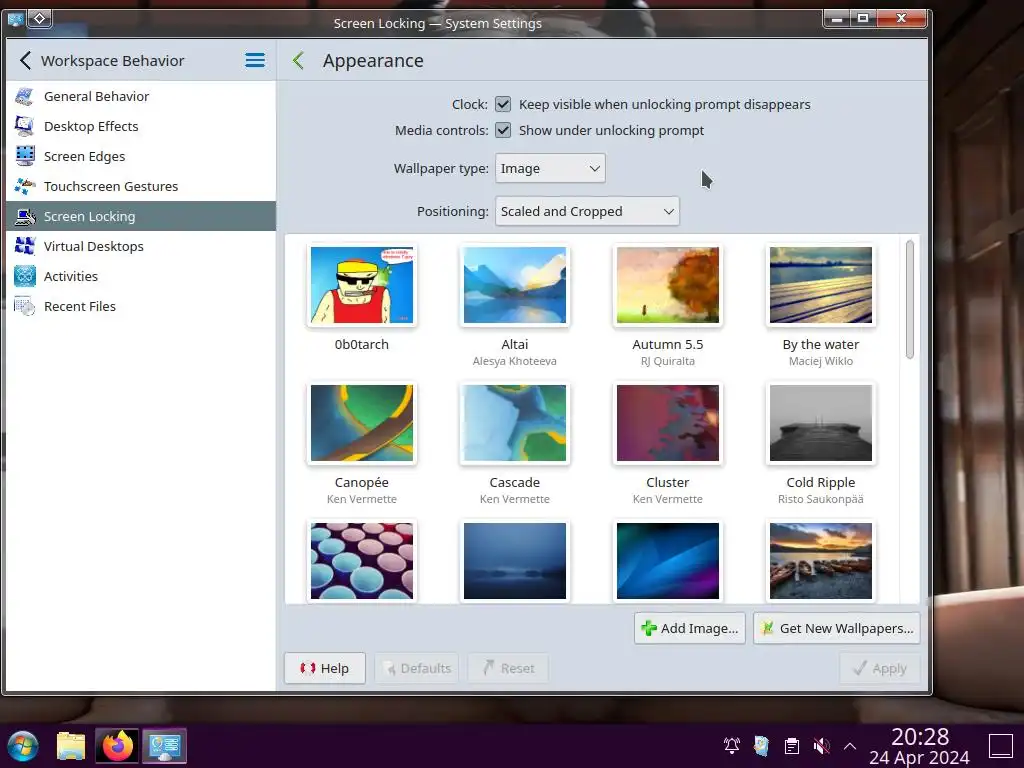Click the Activities sidebar icon
The width and height of the screenshot is (1024, 768).
(x=25, y=277)
